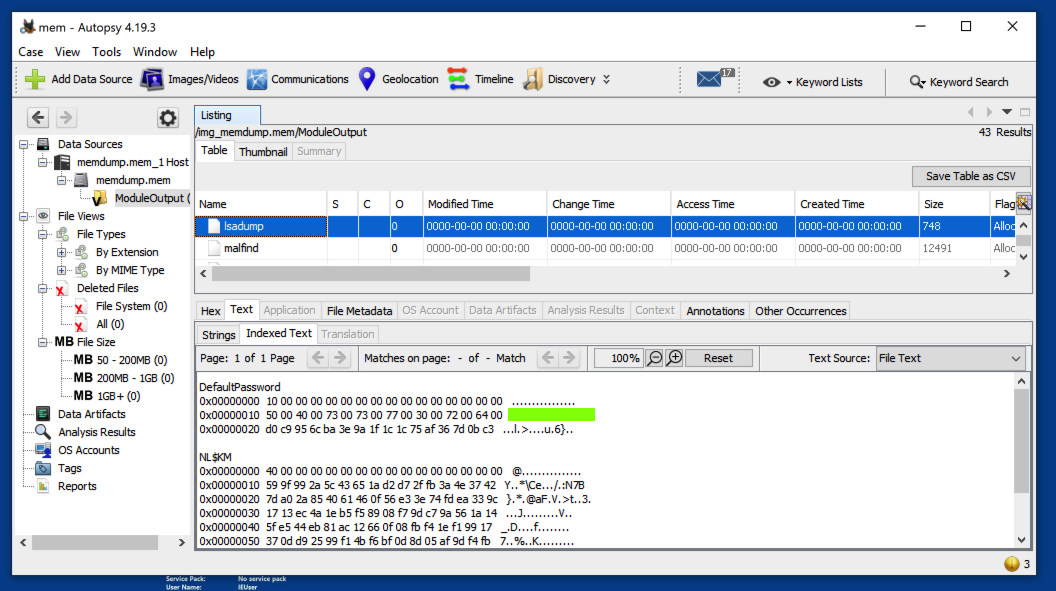Click the Add Data Source plus icon

click(34, 79)
